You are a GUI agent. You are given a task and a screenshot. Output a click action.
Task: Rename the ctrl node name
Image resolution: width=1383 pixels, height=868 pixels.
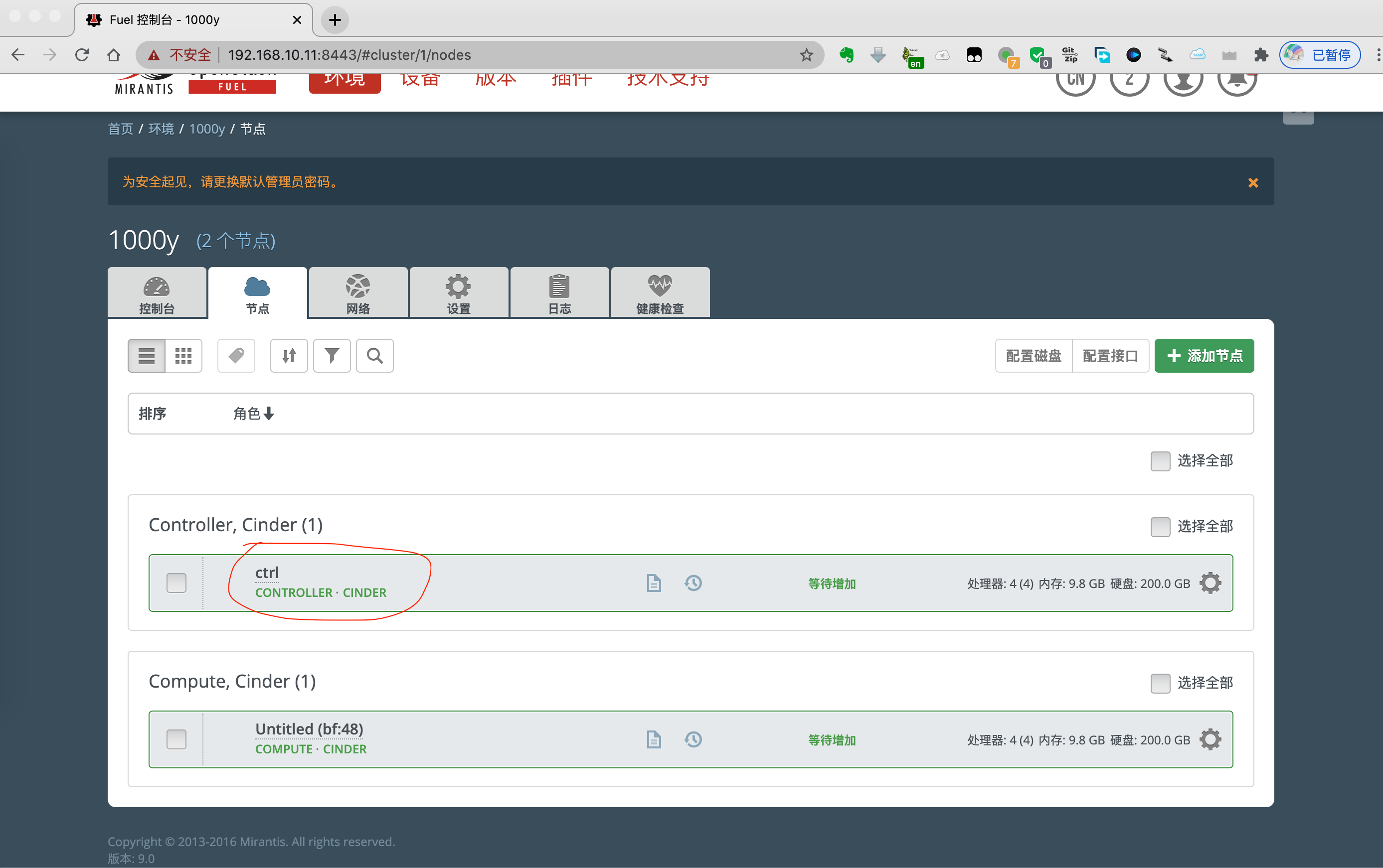click(x=267, y=573)
